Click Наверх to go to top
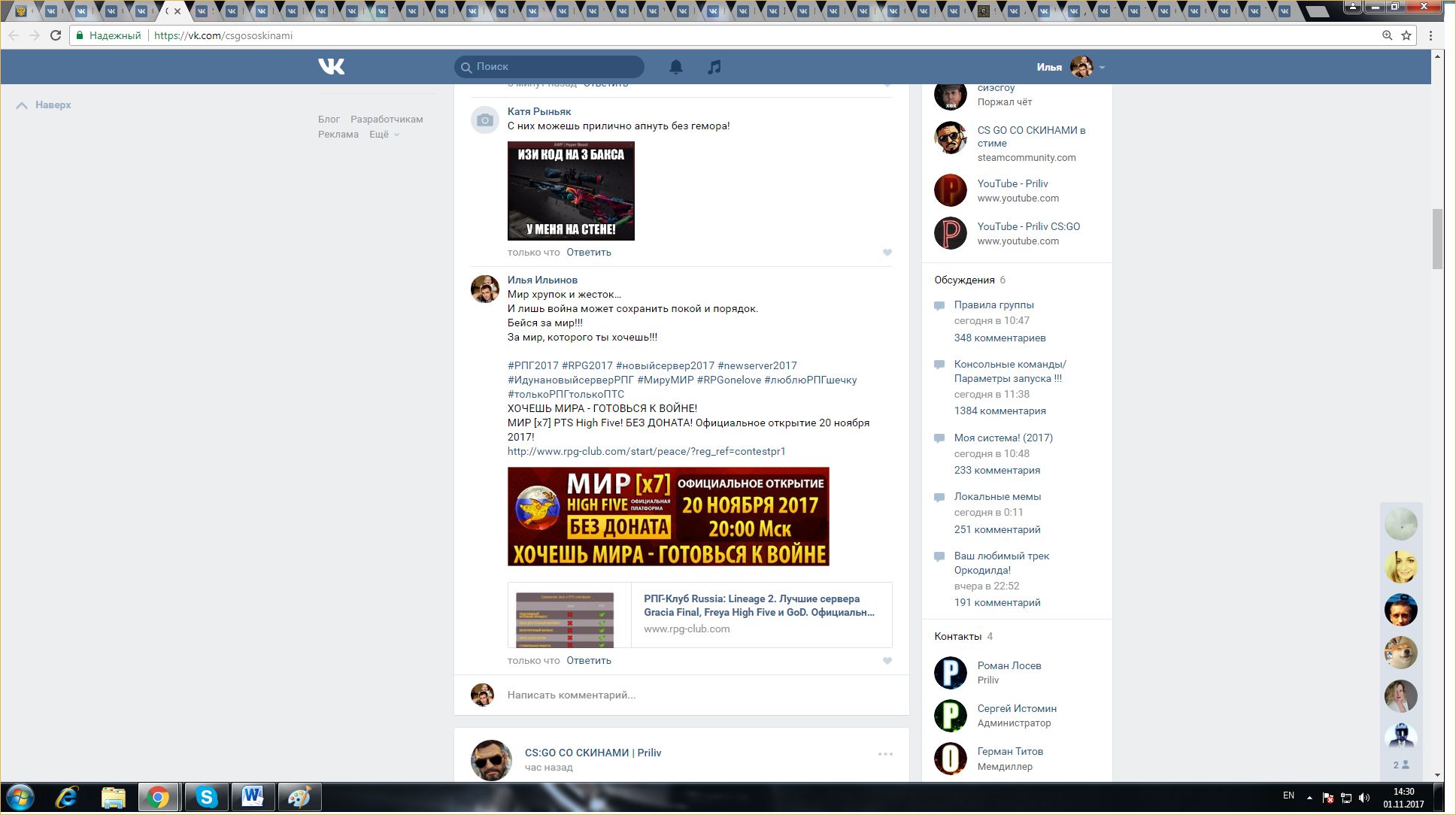Viewport: 1456px width, 815px height. coord(44,105)
